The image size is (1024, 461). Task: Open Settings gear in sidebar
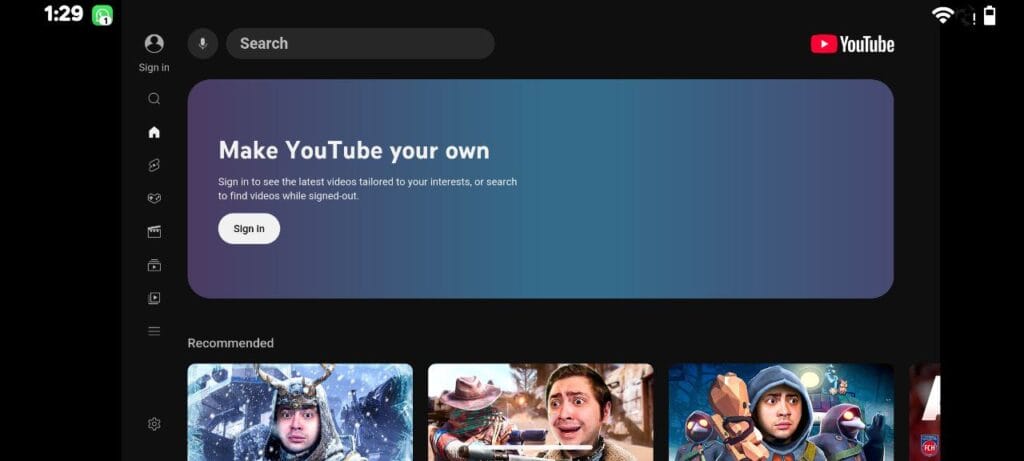pyautogui.click(x=154, y=424)
